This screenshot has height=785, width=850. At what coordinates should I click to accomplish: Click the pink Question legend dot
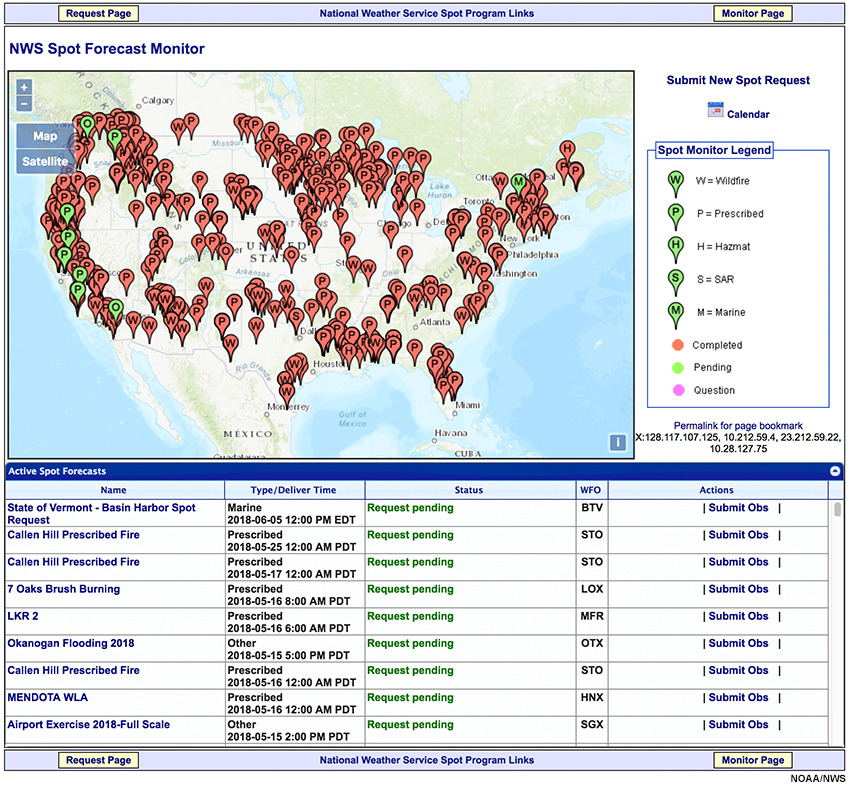(678, 390)
